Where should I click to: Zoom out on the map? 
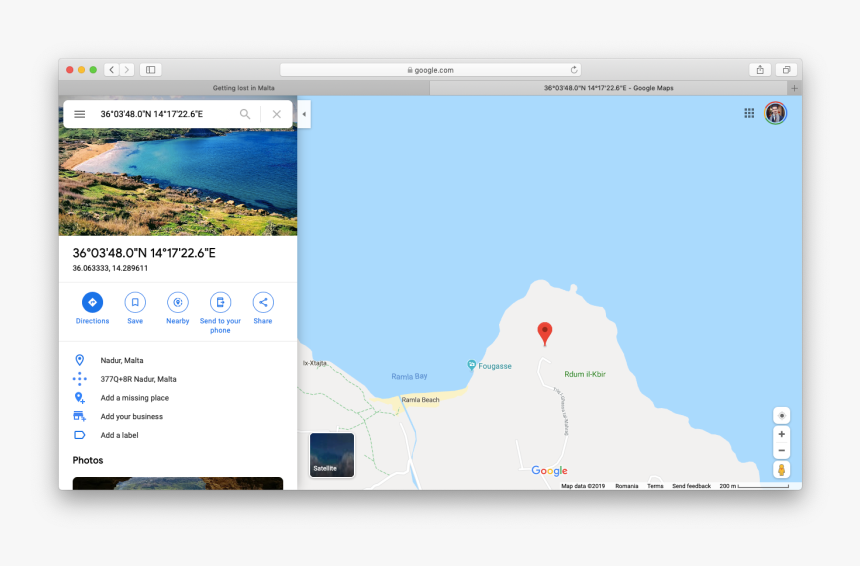pyautogui.click(x=782, y=450)
